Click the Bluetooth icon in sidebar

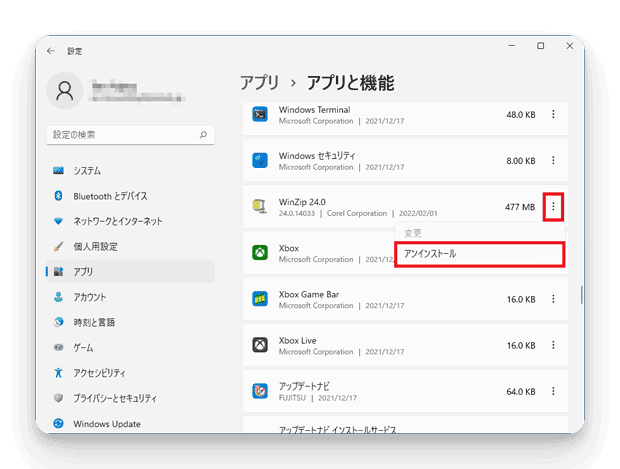59,196
